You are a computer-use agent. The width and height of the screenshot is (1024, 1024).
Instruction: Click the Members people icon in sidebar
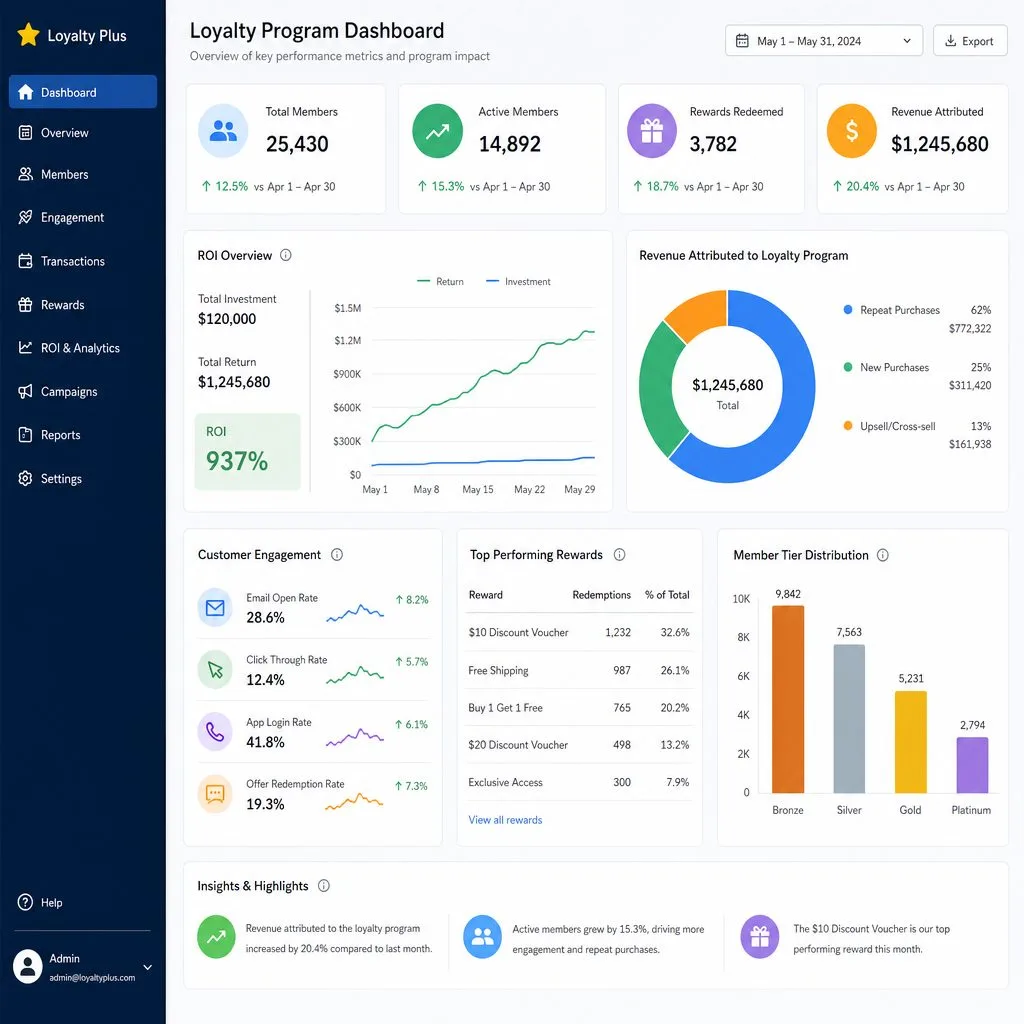(25, 174)
